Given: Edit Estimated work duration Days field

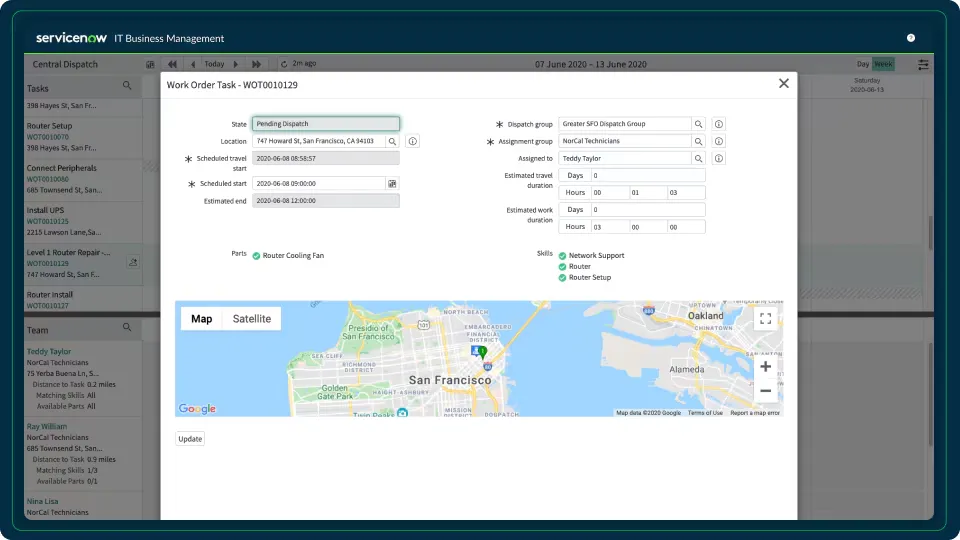Looking at the screenshot, I should pos(648,209).
